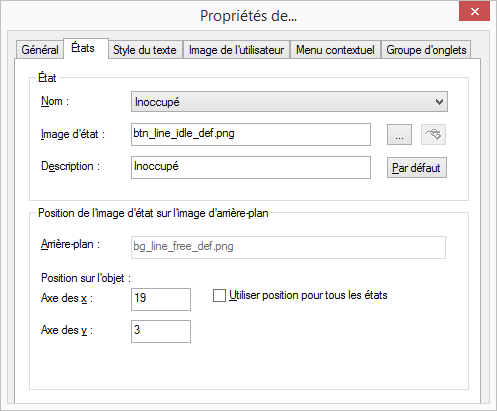
Task: Open the Nom dropdown showing Inoccupé
Action: (289, 102)
